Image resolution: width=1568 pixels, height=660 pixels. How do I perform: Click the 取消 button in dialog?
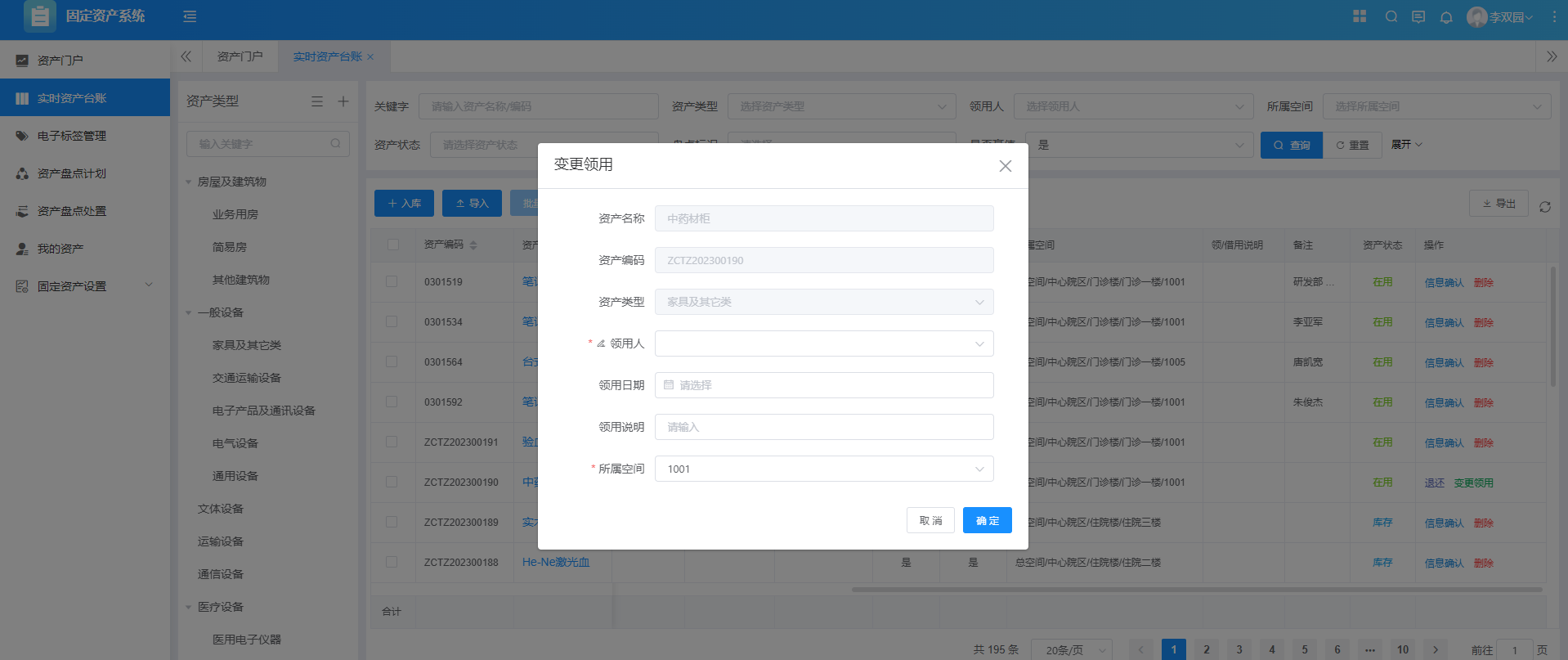tap(930, 520)
